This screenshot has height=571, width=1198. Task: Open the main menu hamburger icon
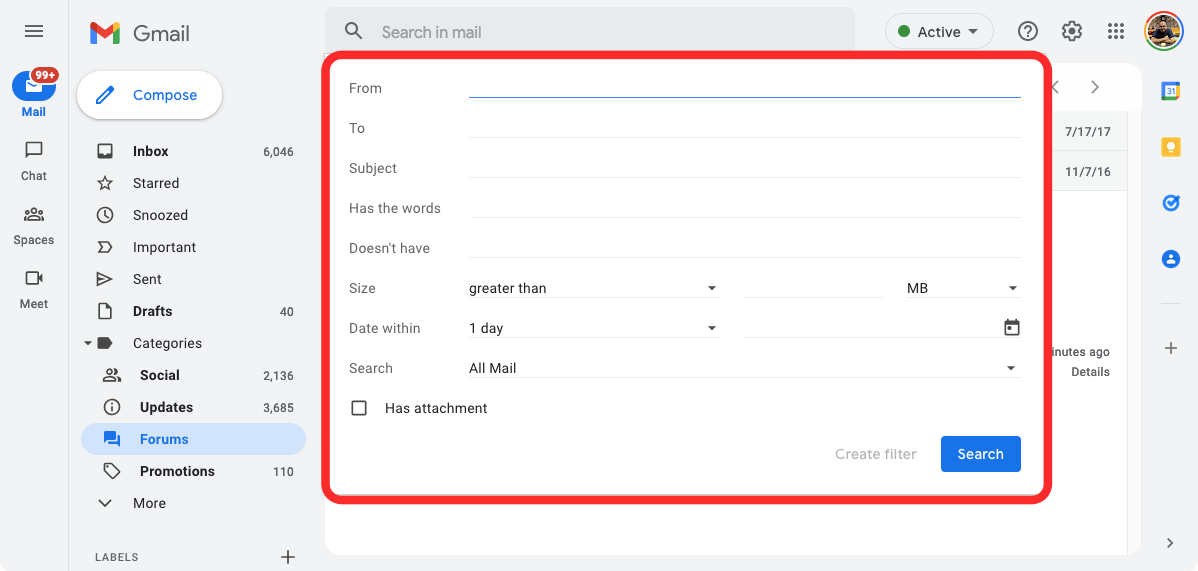point(34,31)
